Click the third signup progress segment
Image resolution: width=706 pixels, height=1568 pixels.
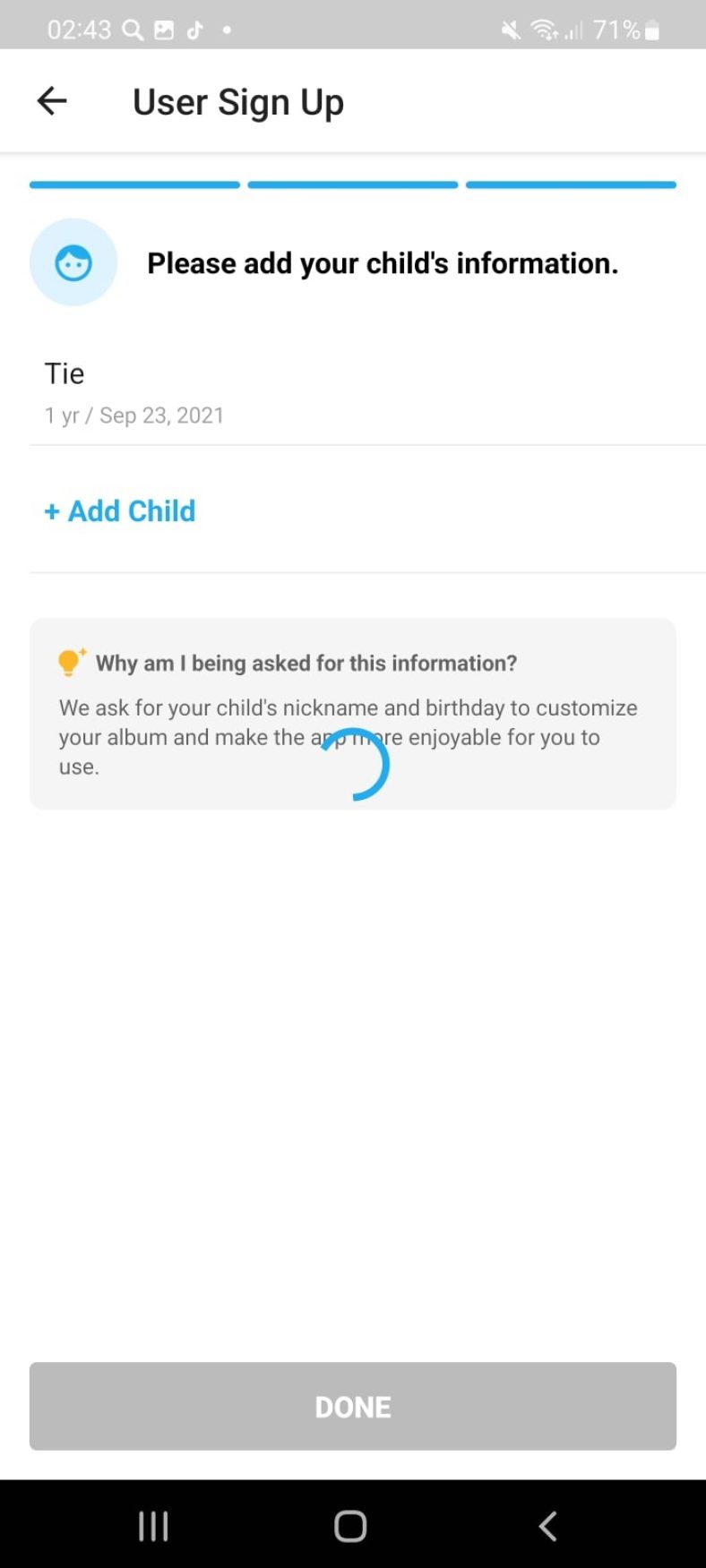pyautogui.click(x=570, y=184)
